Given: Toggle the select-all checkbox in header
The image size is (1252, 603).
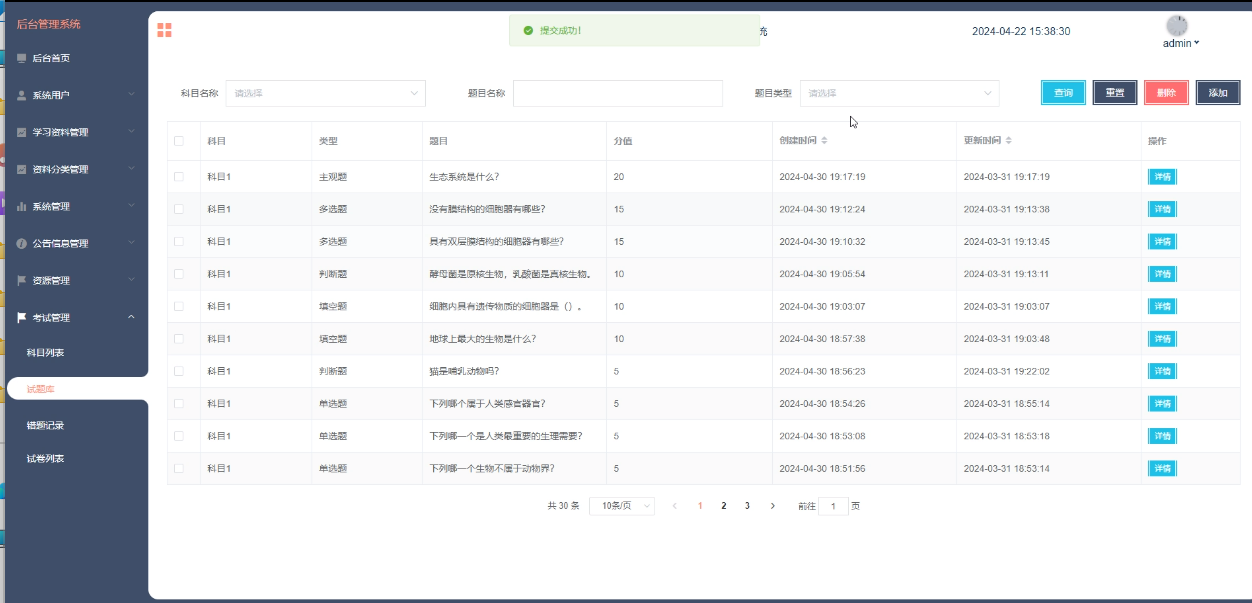Looking at the screenshot, I should pos(179,141).
